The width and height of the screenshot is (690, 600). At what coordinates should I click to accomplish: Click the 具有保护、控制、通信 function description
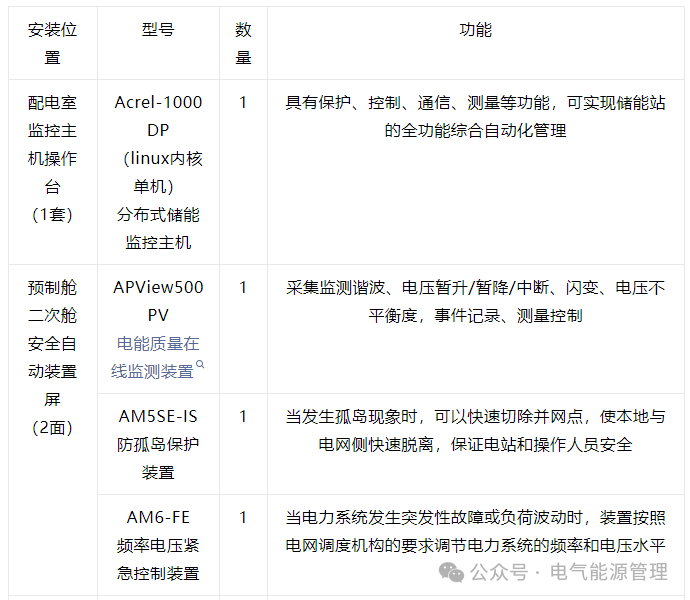point(475,116)
